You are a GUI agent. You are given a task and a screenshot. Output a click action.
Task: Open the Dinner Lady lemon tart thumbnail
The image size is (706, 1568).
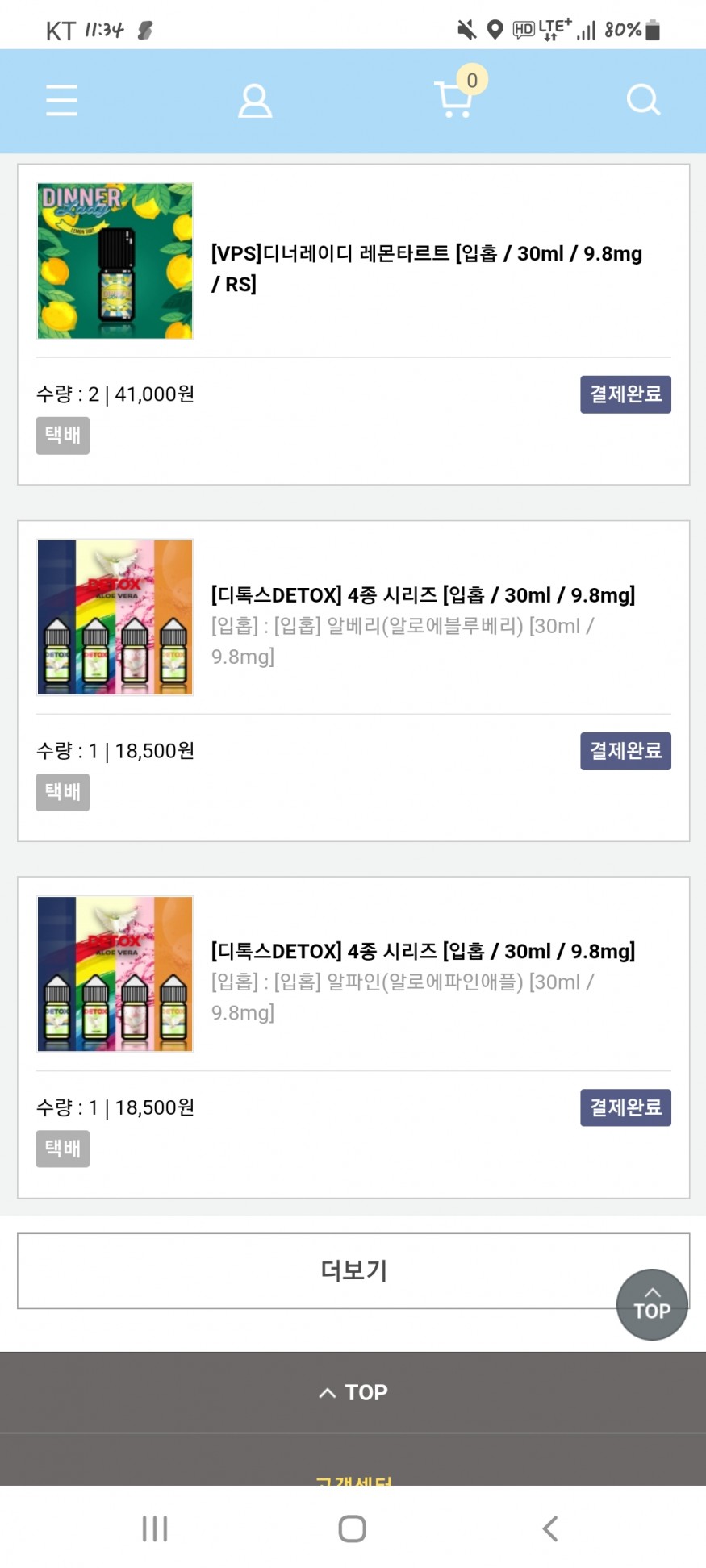115,261
